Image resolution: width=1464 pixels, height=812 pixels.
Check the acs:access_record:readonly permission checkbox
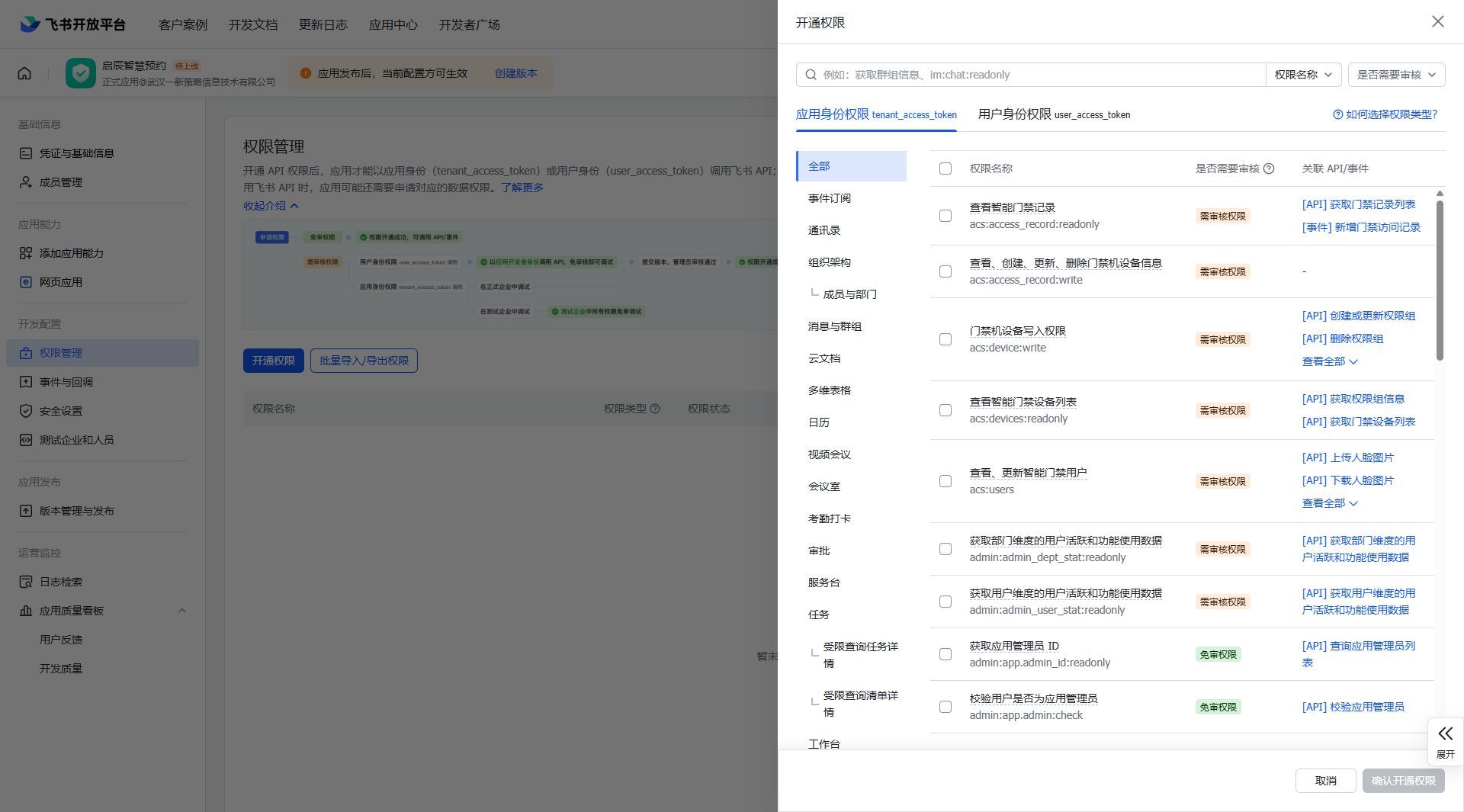pyautogui.click(x=945, y=216)
